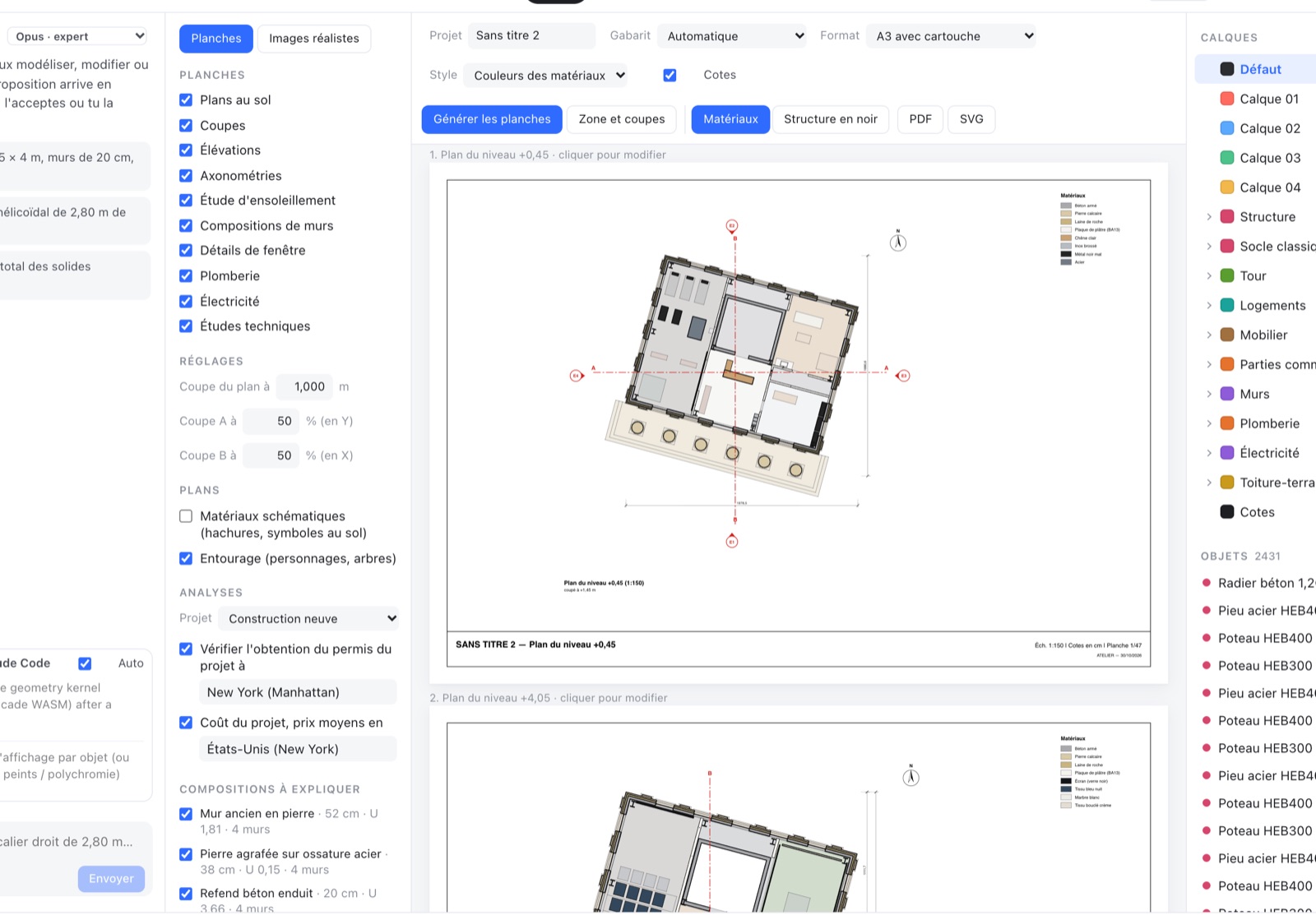Click the Calque 03 green layer icon

(1227, 158)
